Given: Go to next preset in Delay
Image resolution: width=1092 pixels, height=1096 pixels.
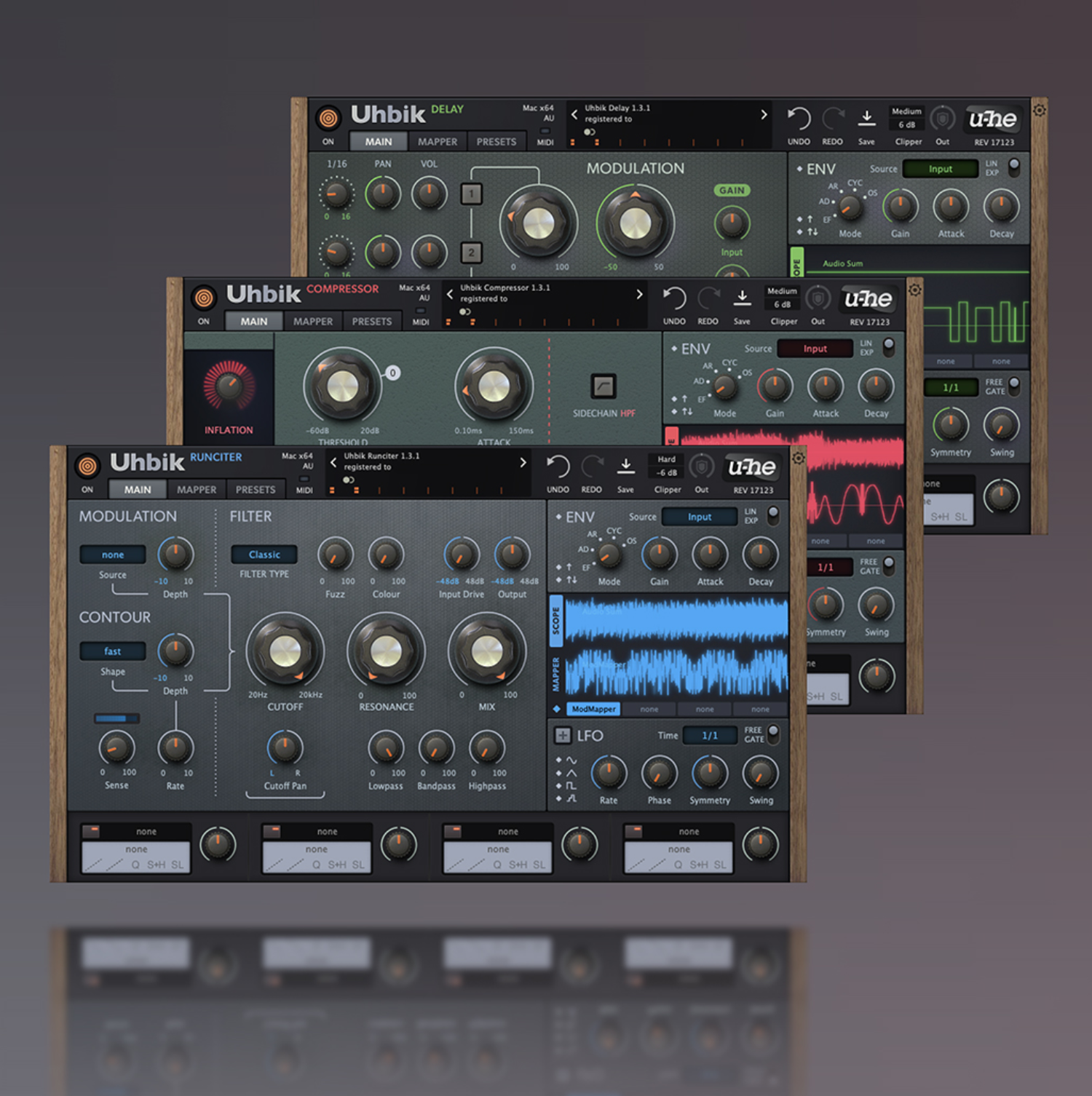Looking at the screenshot, I should pyautogui.click(x=764, y=114).
